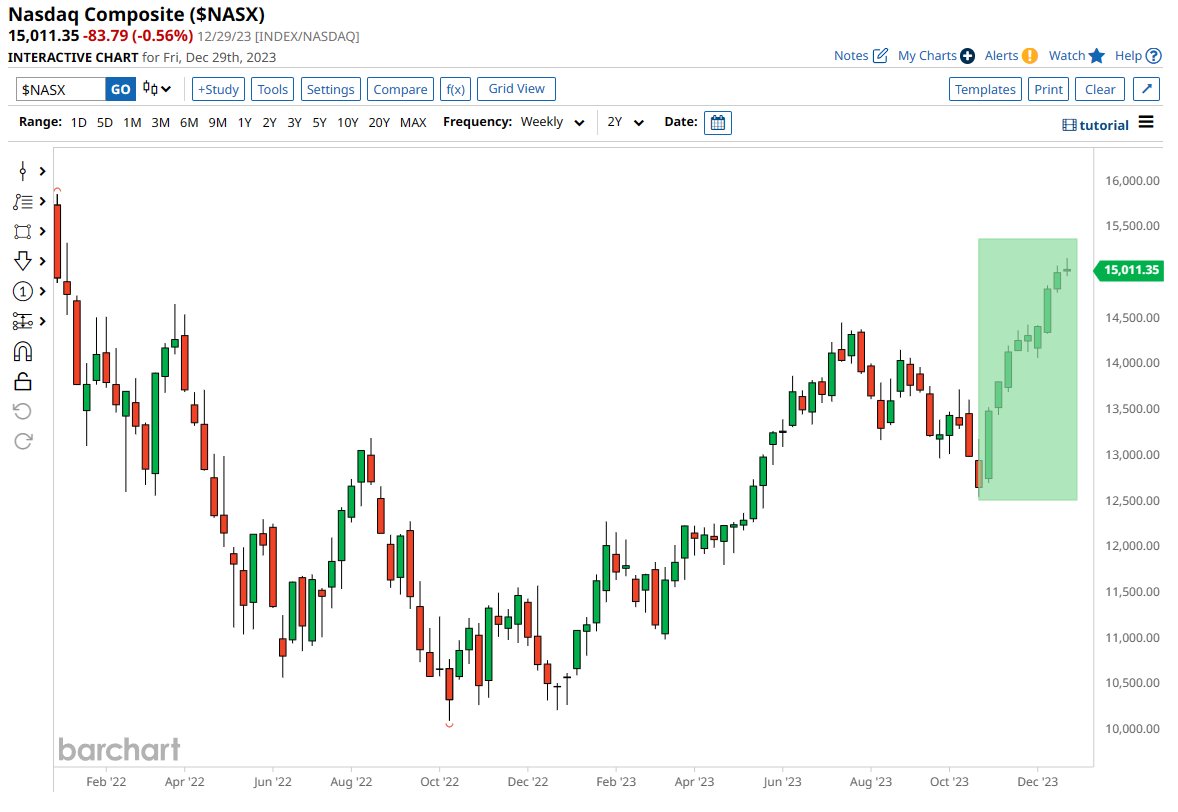Clear the chart with Clear button
Image resolution: width=1178 pixels, height=812 pixels.
[x=1100, y=89]
